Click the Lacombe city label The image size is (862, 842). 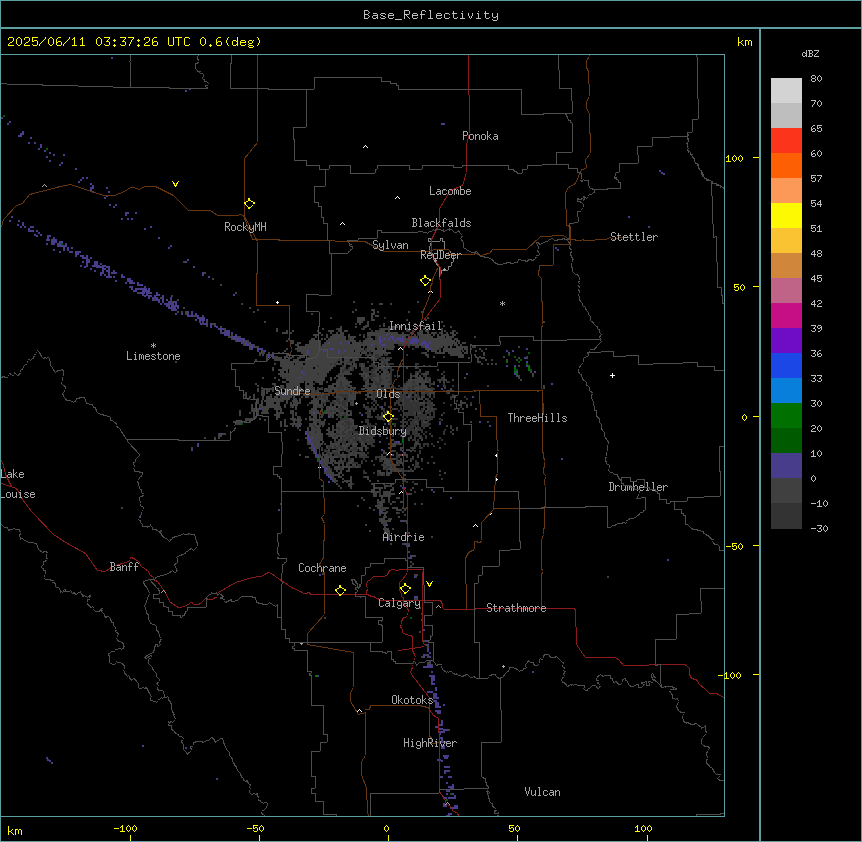point(450,191)
